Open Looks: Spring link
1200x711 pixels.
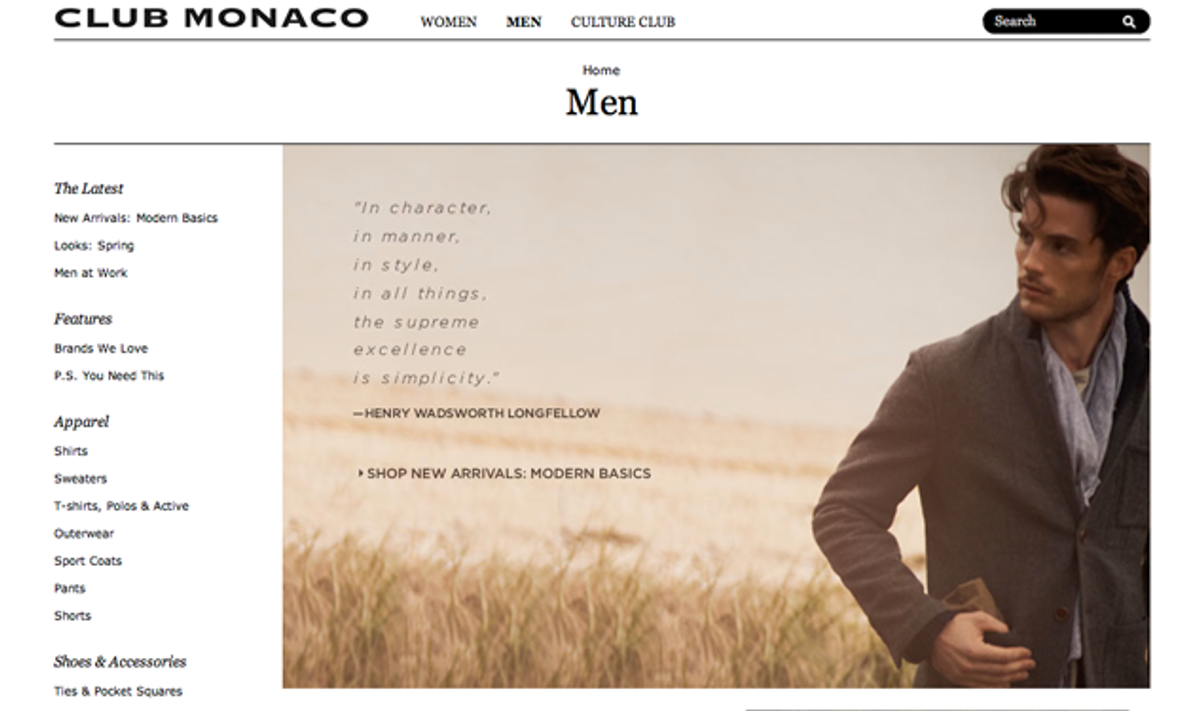click(x=94, y=246)
